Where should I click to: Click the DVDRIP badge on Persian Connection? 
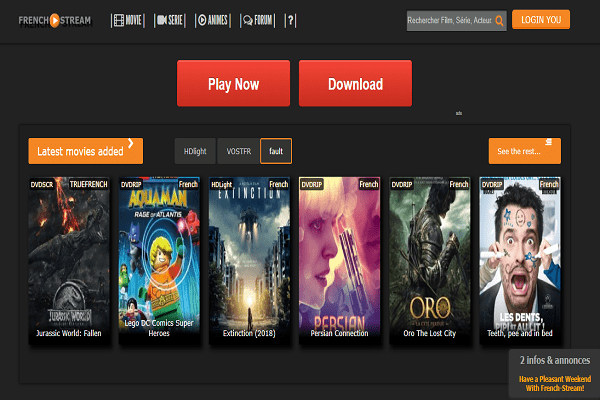coord(311,184)
